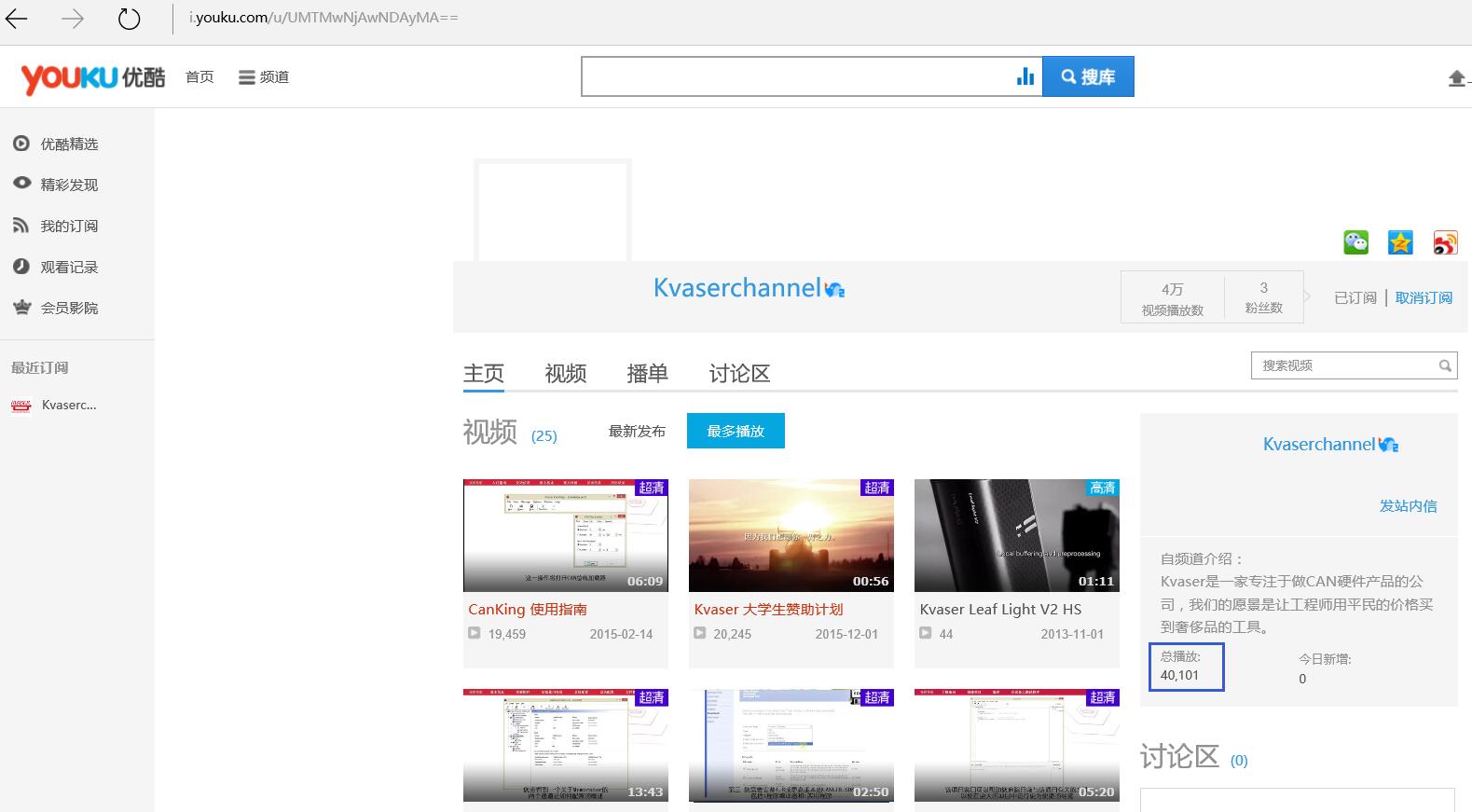Sort videos by 最新发布
Screen dimensions: 1472x812
tap(637, 431)
